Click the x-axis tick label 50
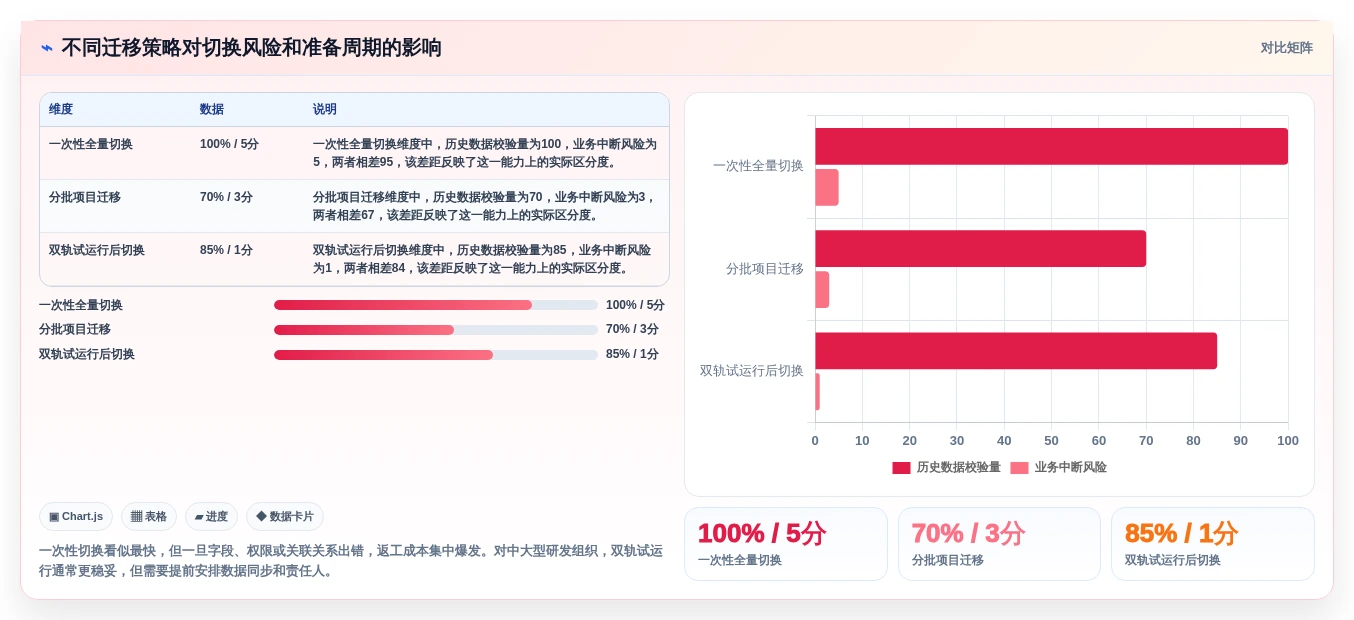 (x=1051, y=440)
